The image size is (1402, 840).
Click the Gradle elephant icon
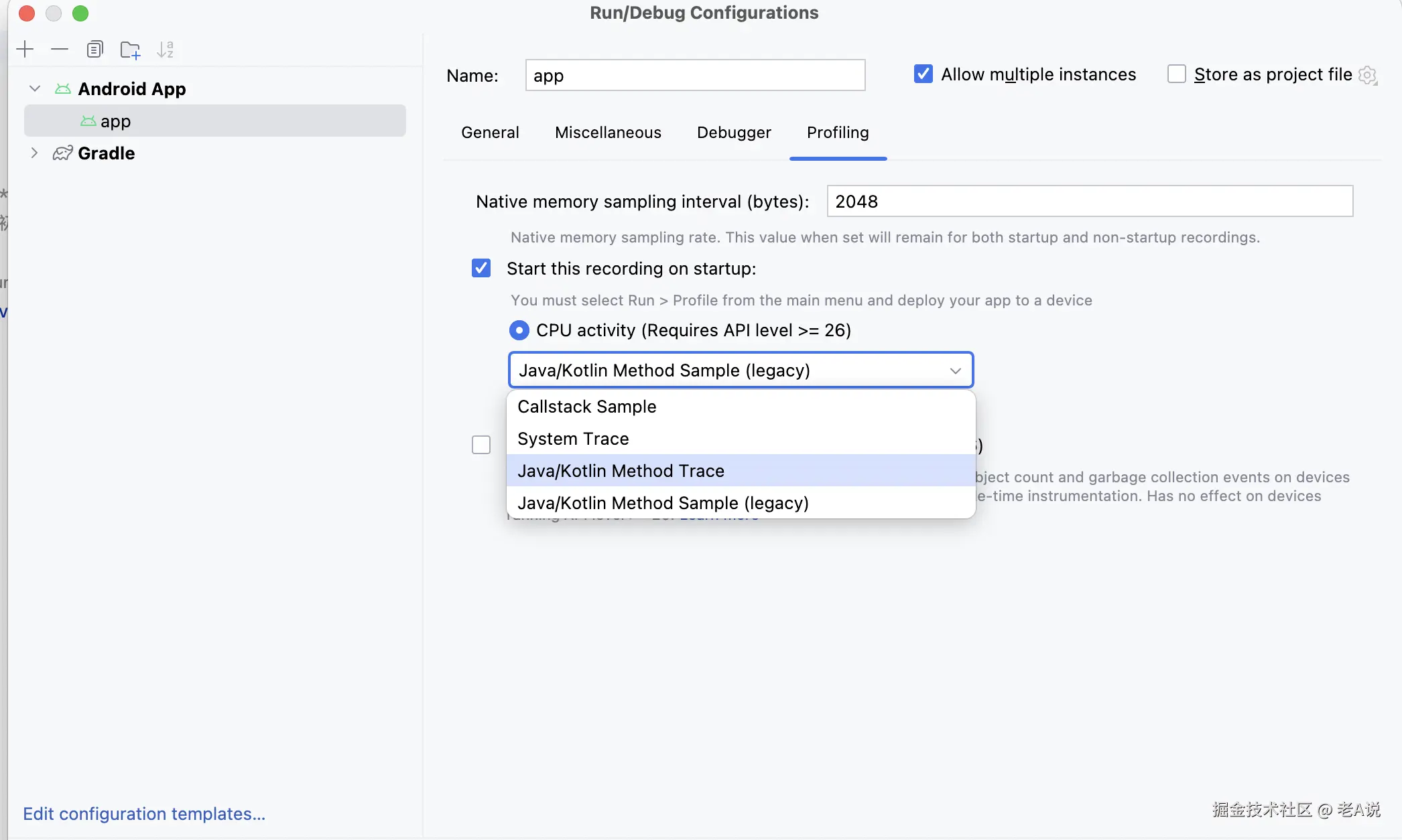click(62, 153)
